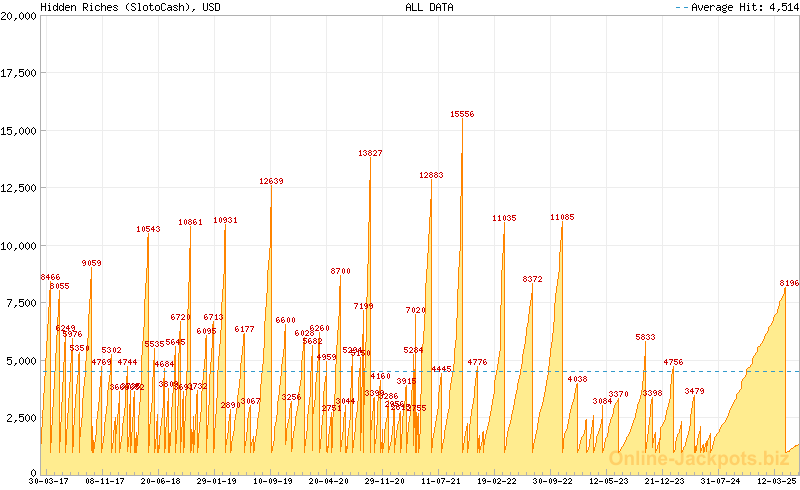Click the 15556 peak value label

pyautogui.click(x=462, y=115)
